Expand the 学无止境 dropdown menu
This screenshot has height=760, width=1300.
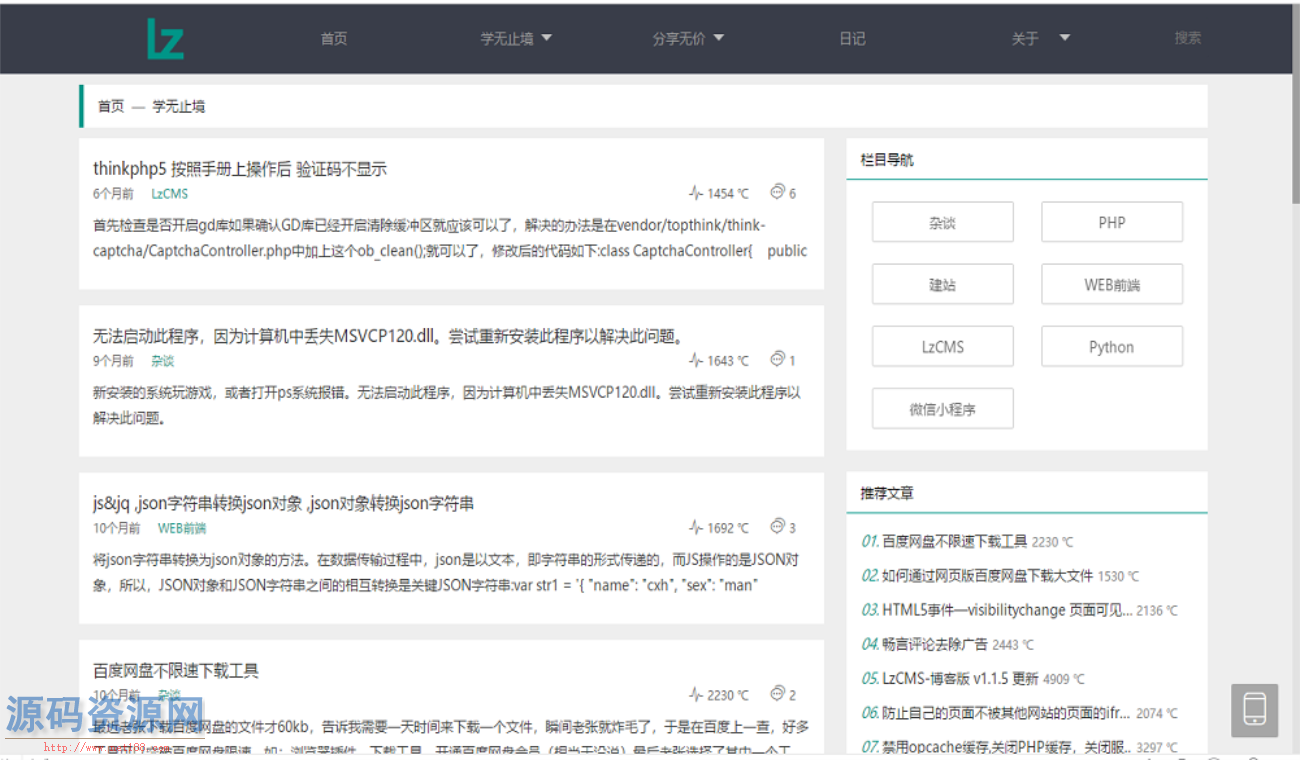tap(515, 38)
